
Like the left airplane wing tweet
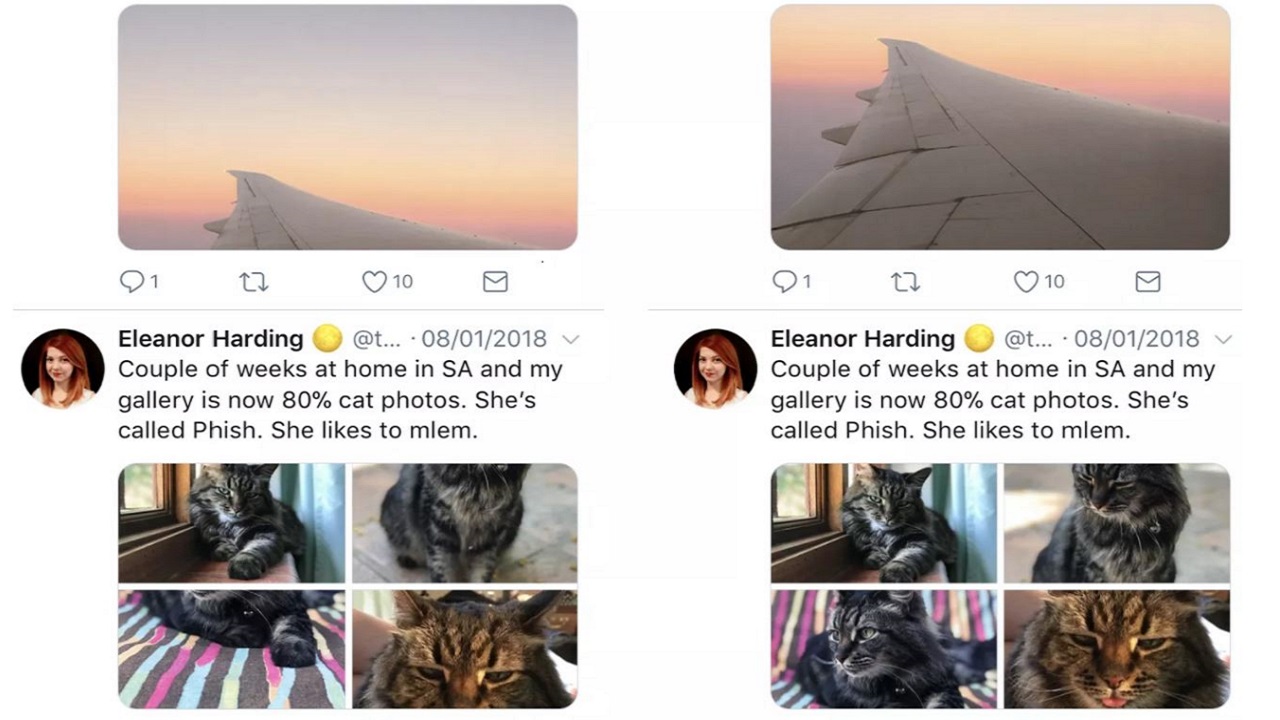click(374, 282)
